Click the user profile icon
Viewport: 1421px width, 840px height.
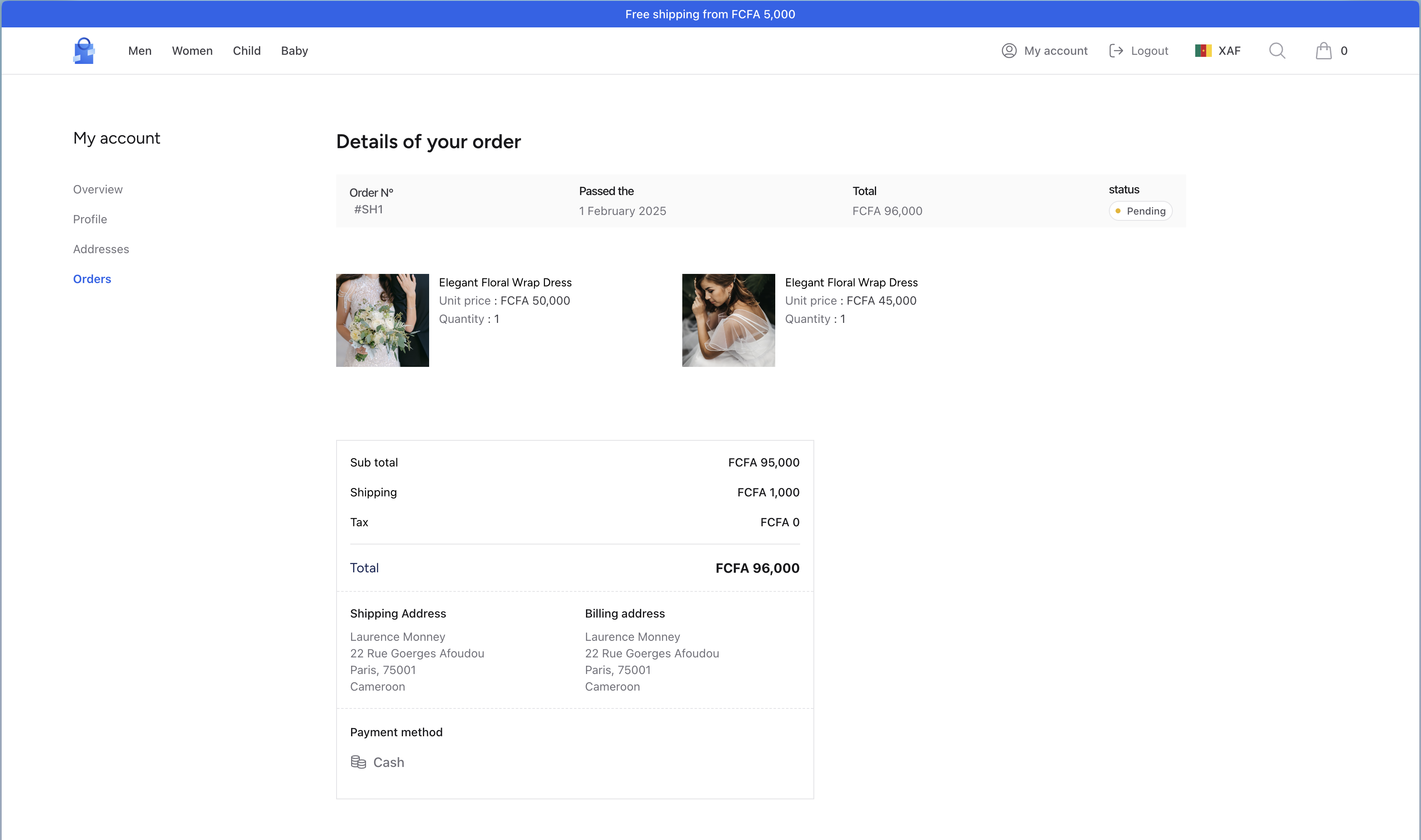coord(1008,51)
